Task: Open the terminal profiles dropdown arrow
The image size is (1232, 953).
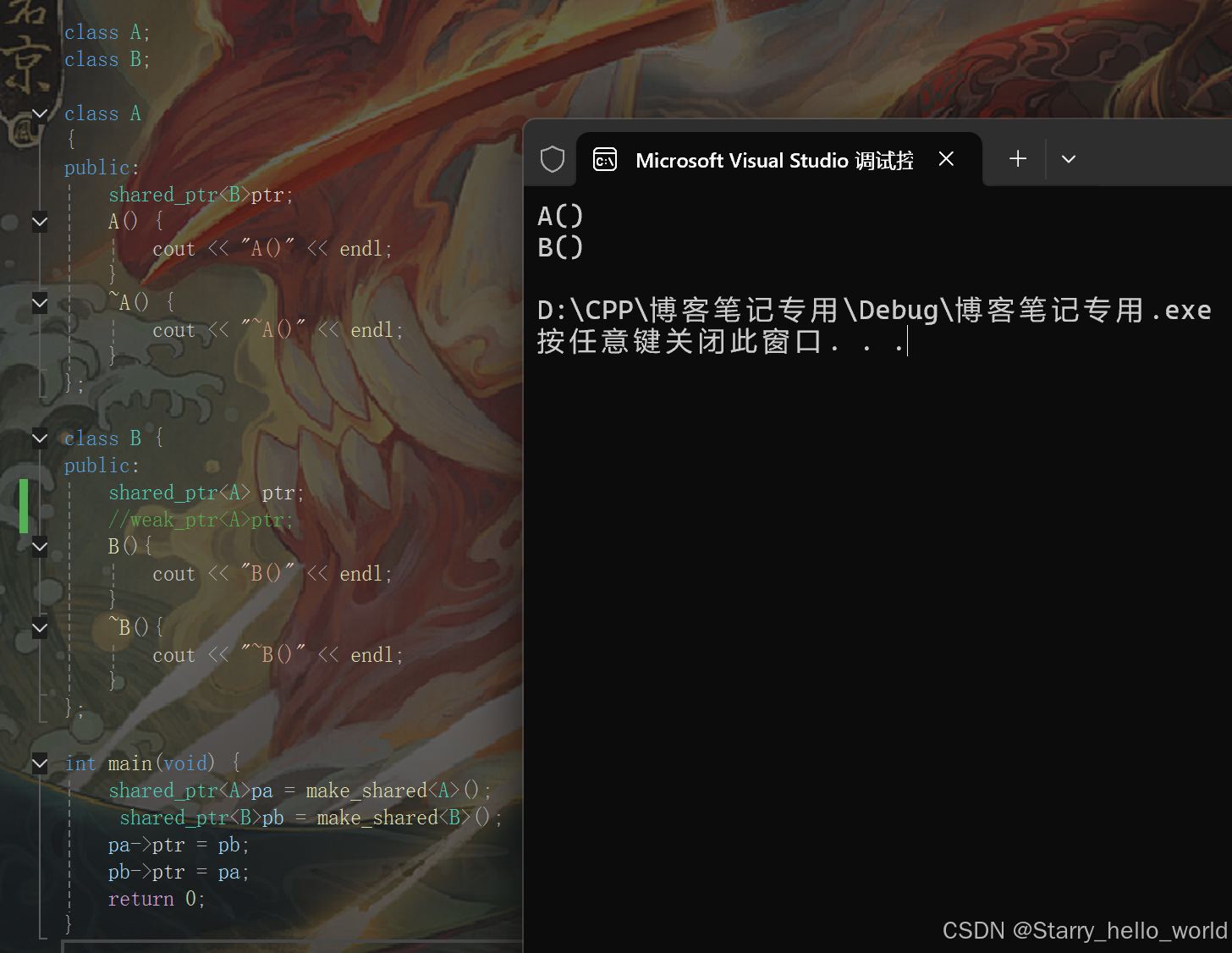Action: pos(1069,159)
